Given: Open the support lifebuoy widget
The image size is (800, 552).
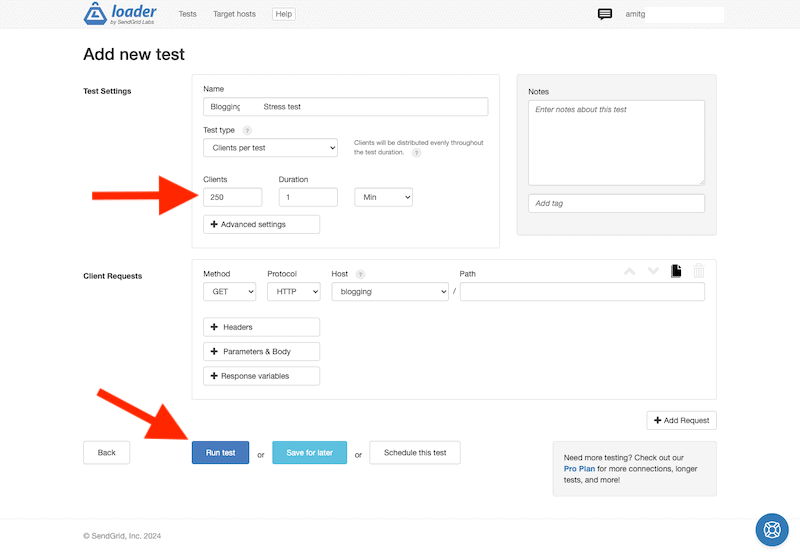Looking at the screenshot, I should (x=772, y=530).
